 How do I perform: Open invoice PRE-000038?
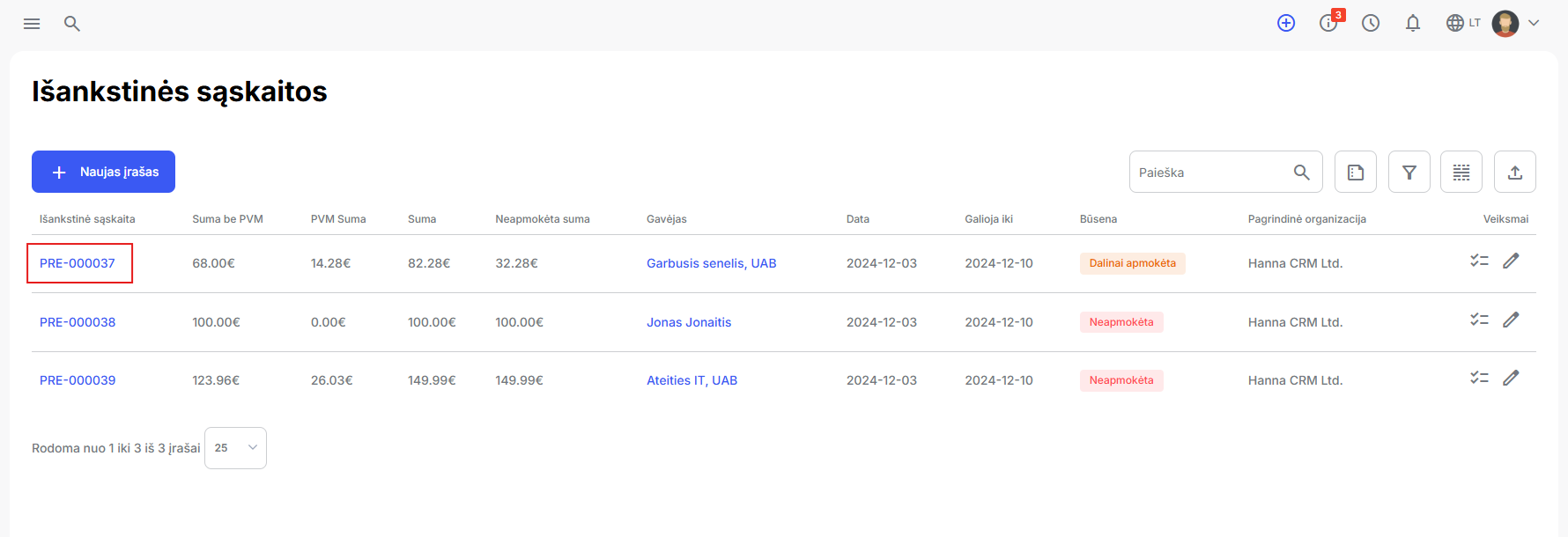pyautogui.click(x=78, y=322)
